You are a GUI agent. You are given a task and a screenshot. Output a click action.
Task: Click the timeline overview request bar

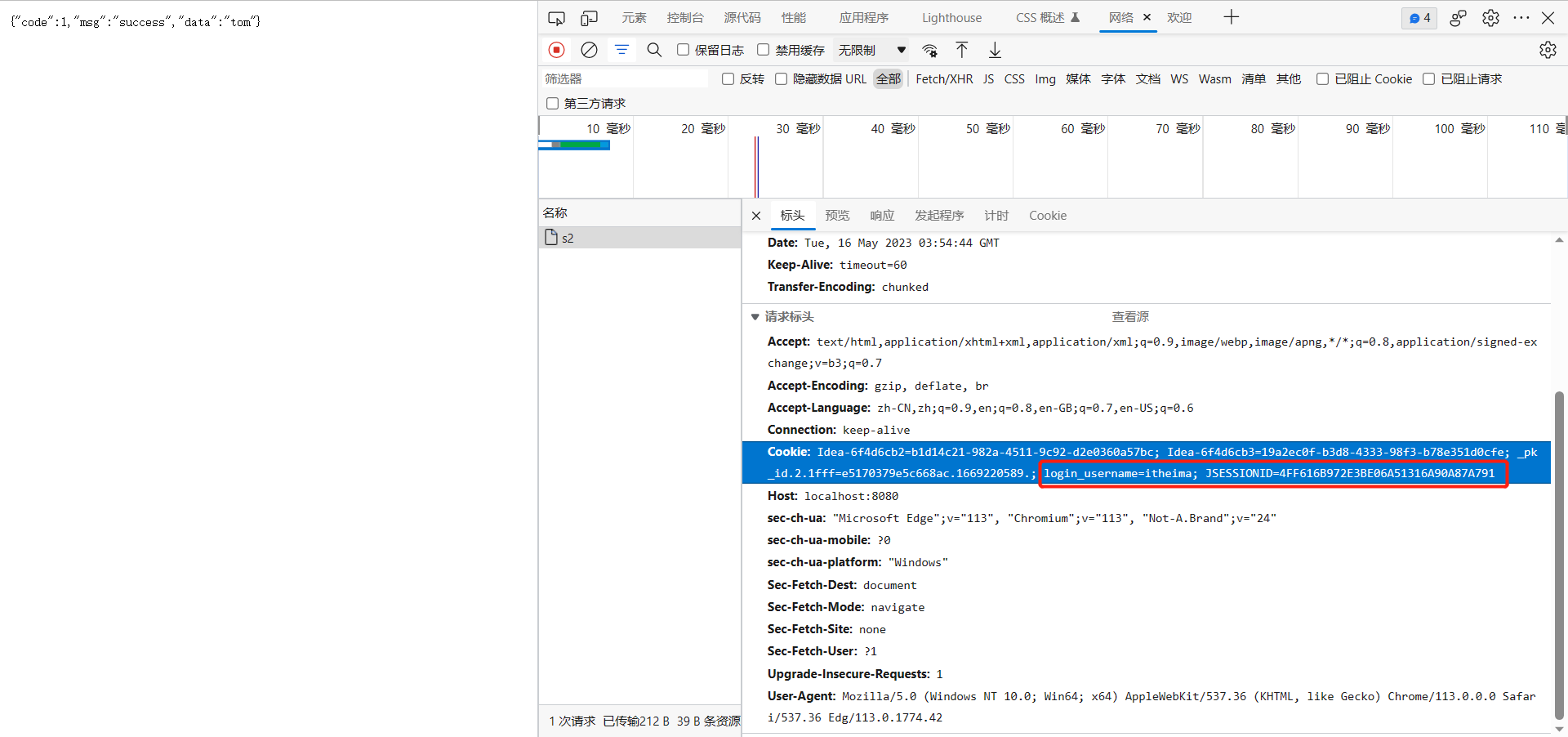(x=574, y=145)
